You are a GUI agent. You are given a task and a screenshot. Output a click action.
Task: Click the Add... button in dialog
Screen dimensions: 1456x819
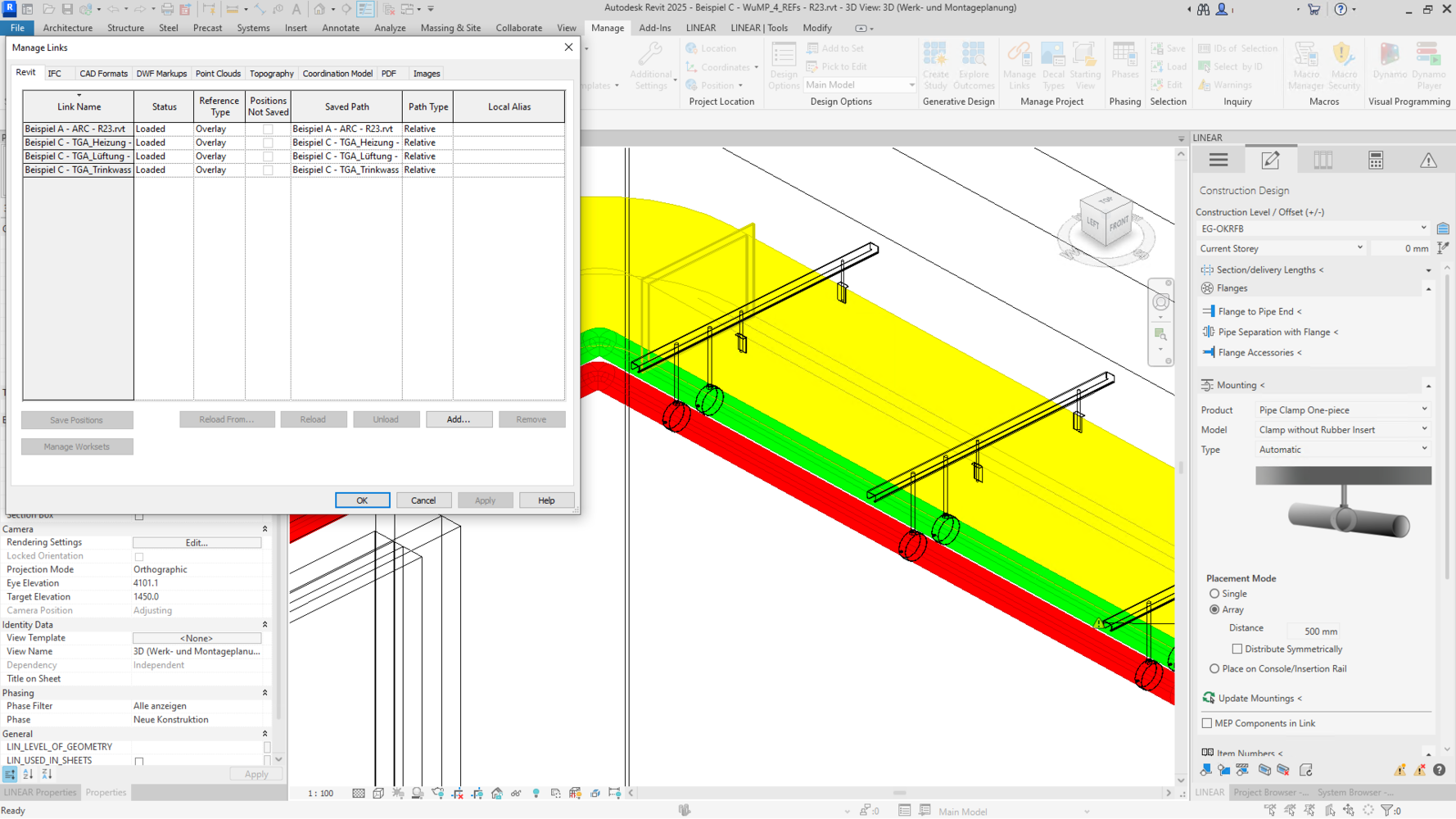pos(459,419)
